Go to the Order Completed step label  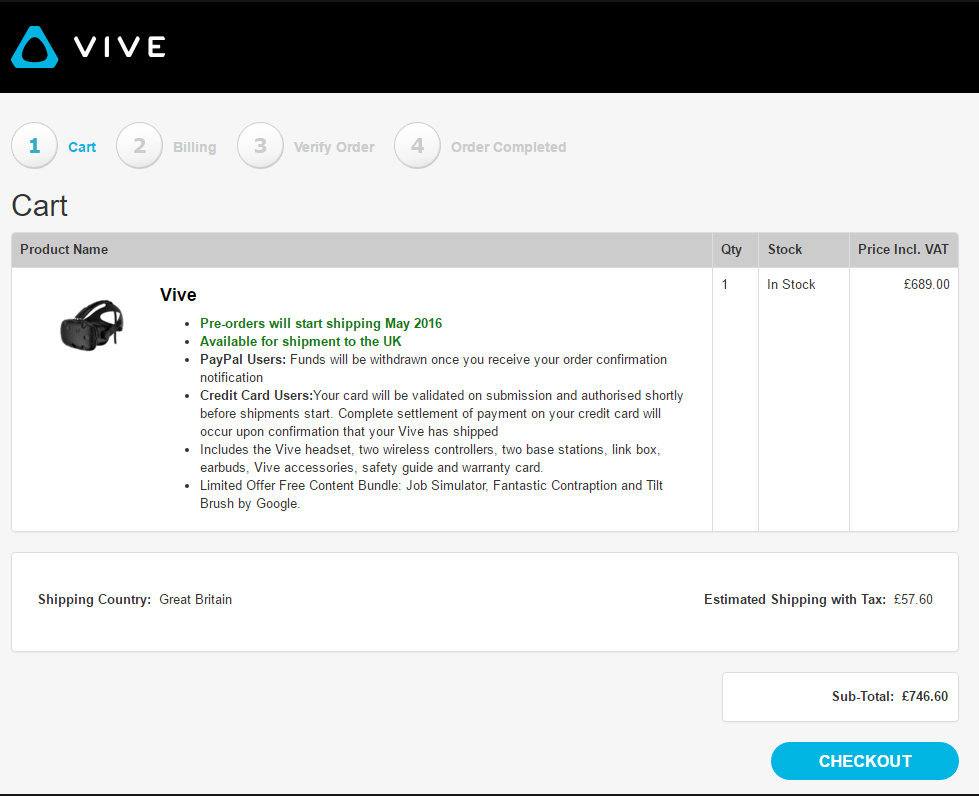coord(509,147)
